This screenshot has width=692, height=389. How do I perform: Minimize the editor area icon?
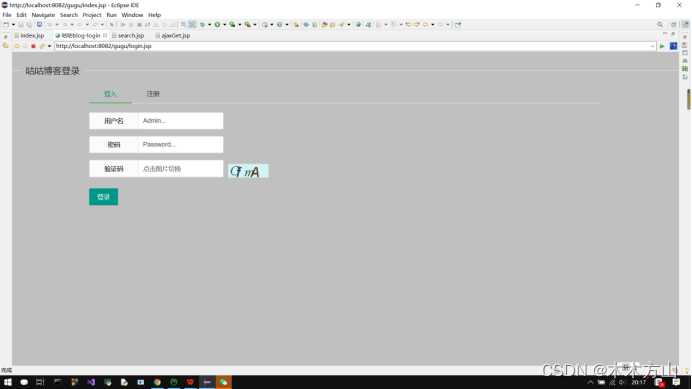665,34
